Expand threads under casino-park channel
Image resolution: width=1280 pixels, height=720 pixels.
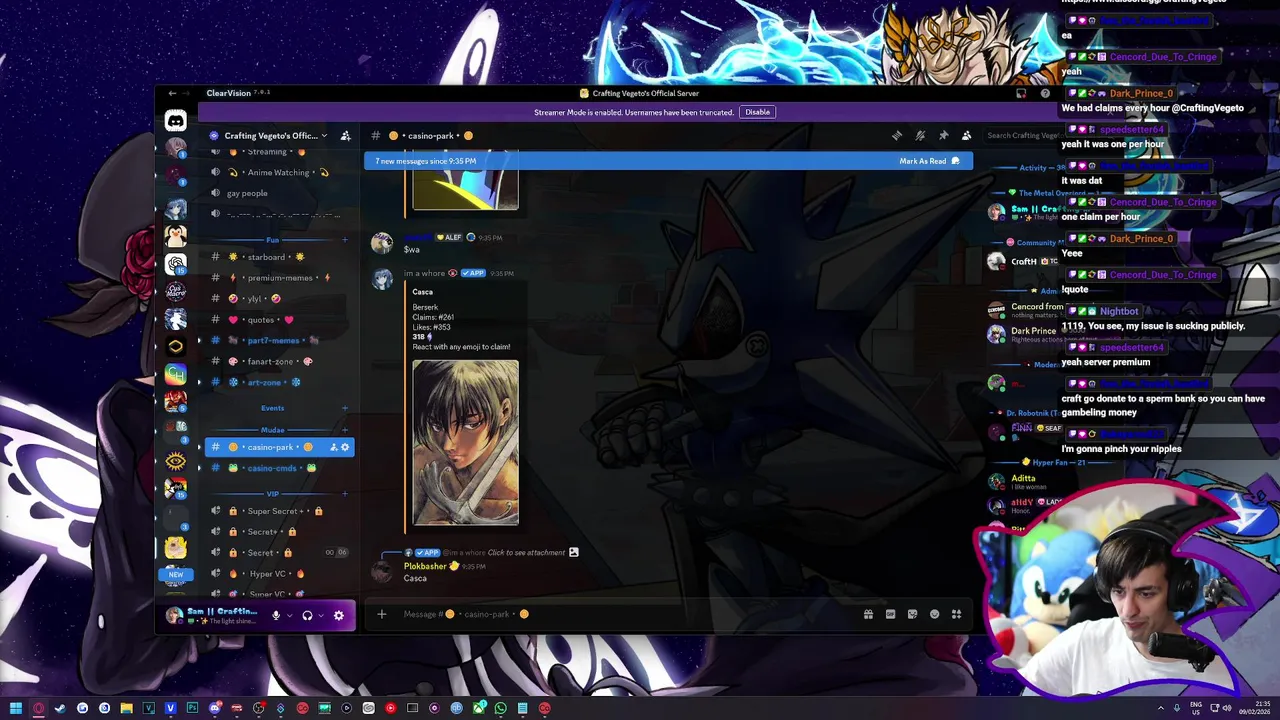click(199, 447)
